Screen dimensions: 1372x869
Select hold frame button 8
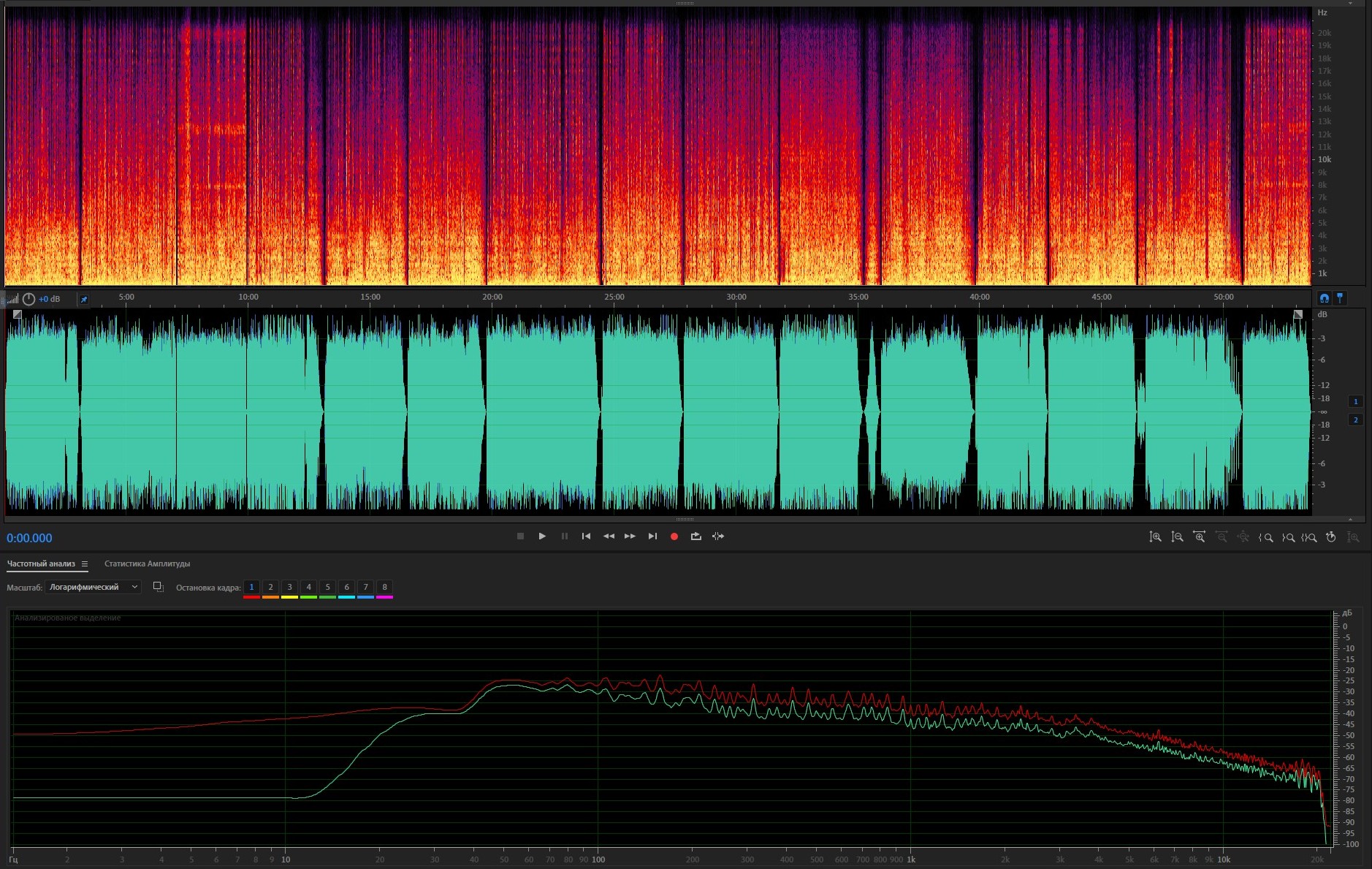pos(384,587)
